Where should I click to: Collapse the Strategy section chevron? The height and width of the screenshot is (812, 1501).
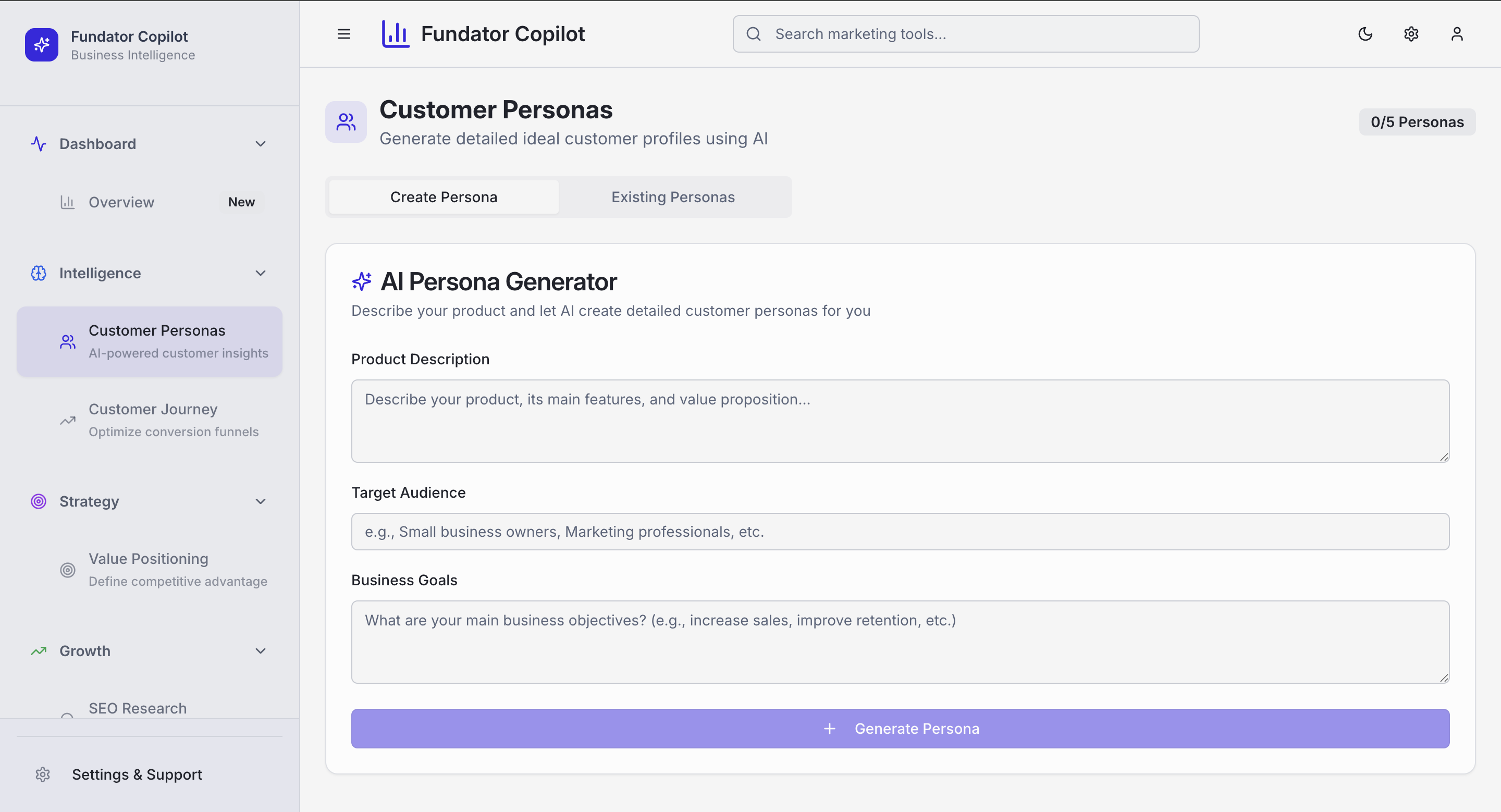(x=261, y=501)
